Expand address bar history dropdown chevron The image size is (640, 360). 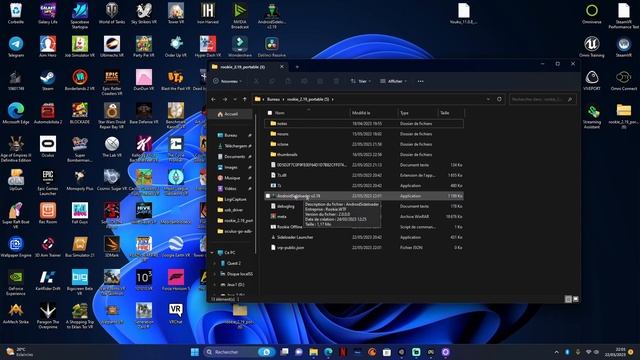[x=488, y=99]
